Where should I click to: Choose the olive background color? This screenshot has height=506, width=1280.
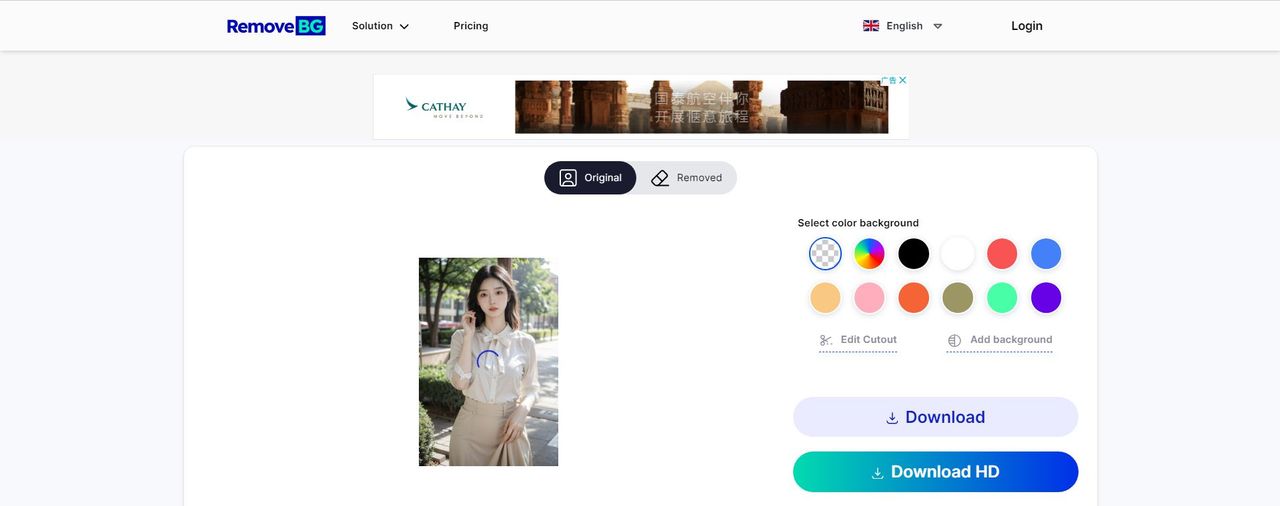[957, 298]
